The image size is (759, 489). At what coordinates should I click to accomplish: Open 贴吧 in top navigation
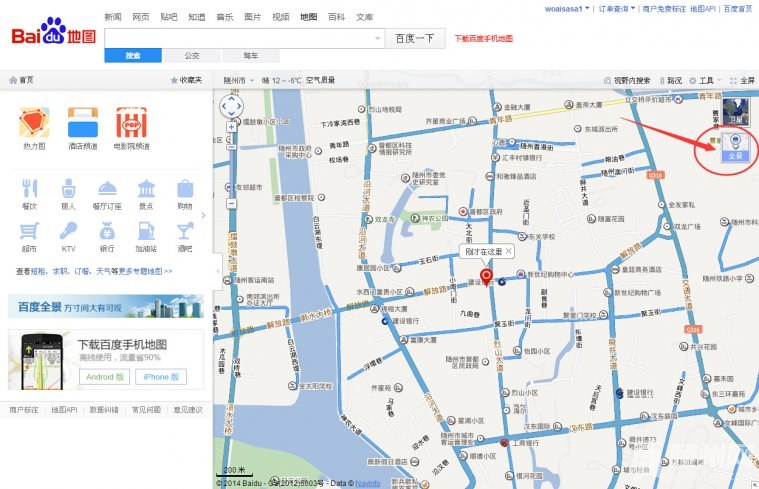168,17
